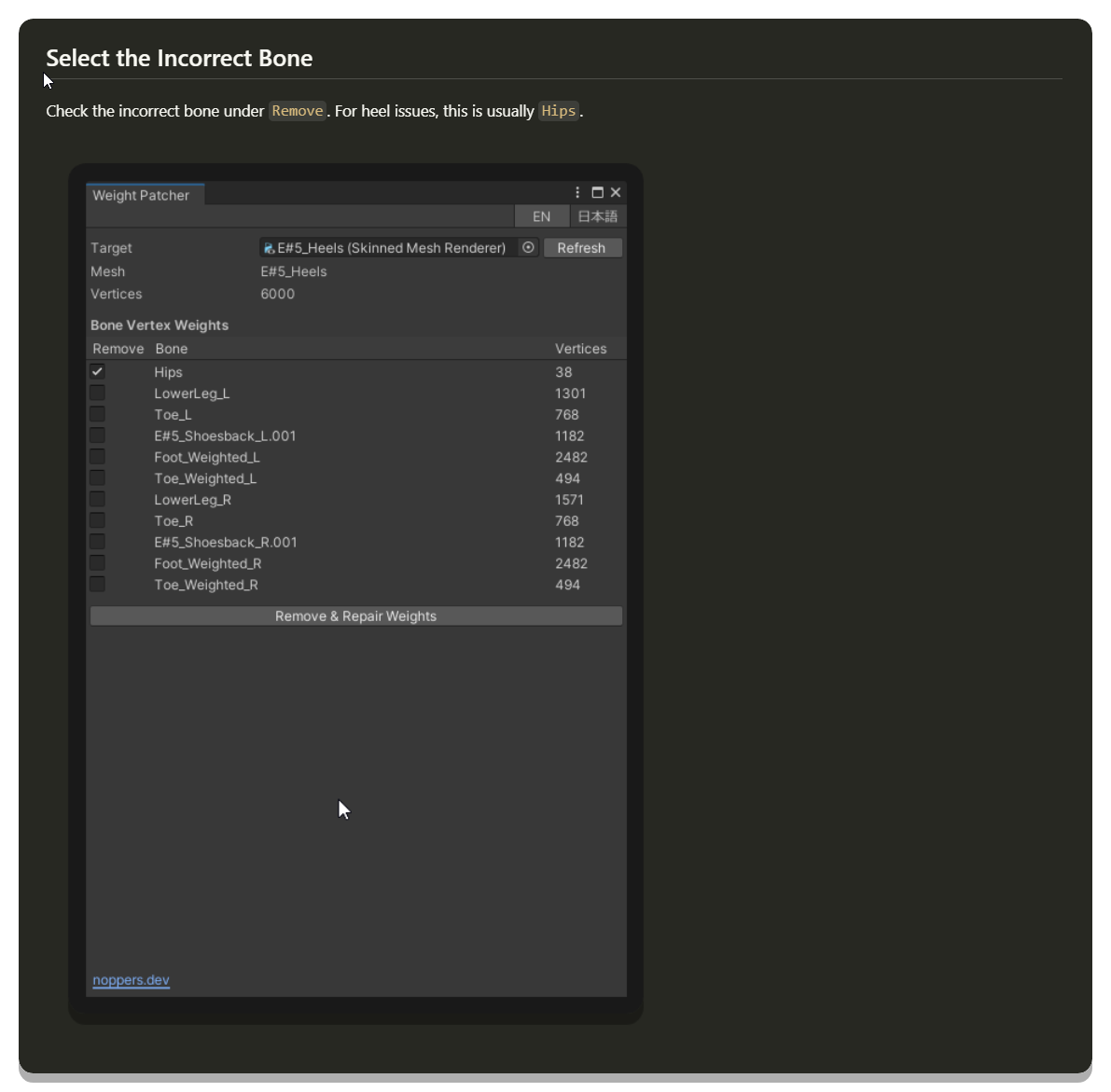Click the vertex count 1571
This screenshot has width=1111, height=1092.
(570, 500)
